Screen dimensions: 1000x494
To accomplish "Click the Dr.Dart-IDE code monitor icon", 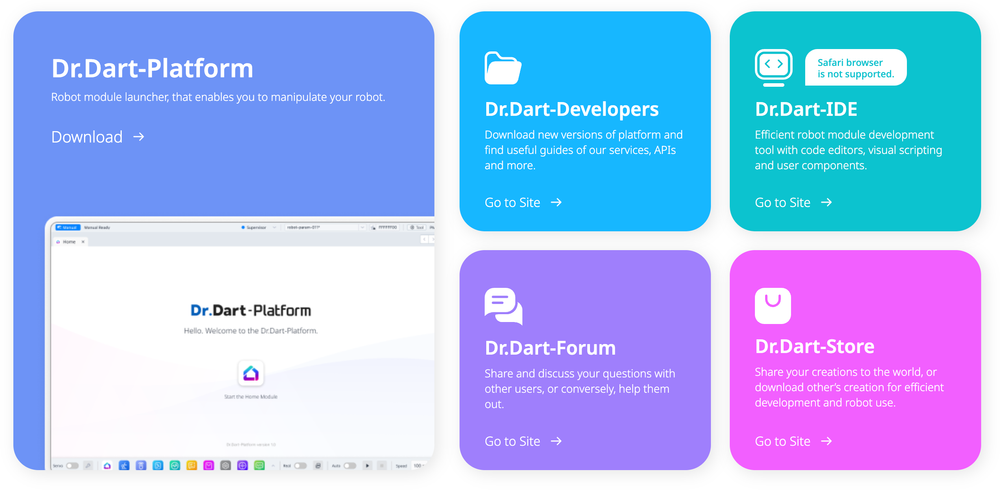I will (774, 68).
